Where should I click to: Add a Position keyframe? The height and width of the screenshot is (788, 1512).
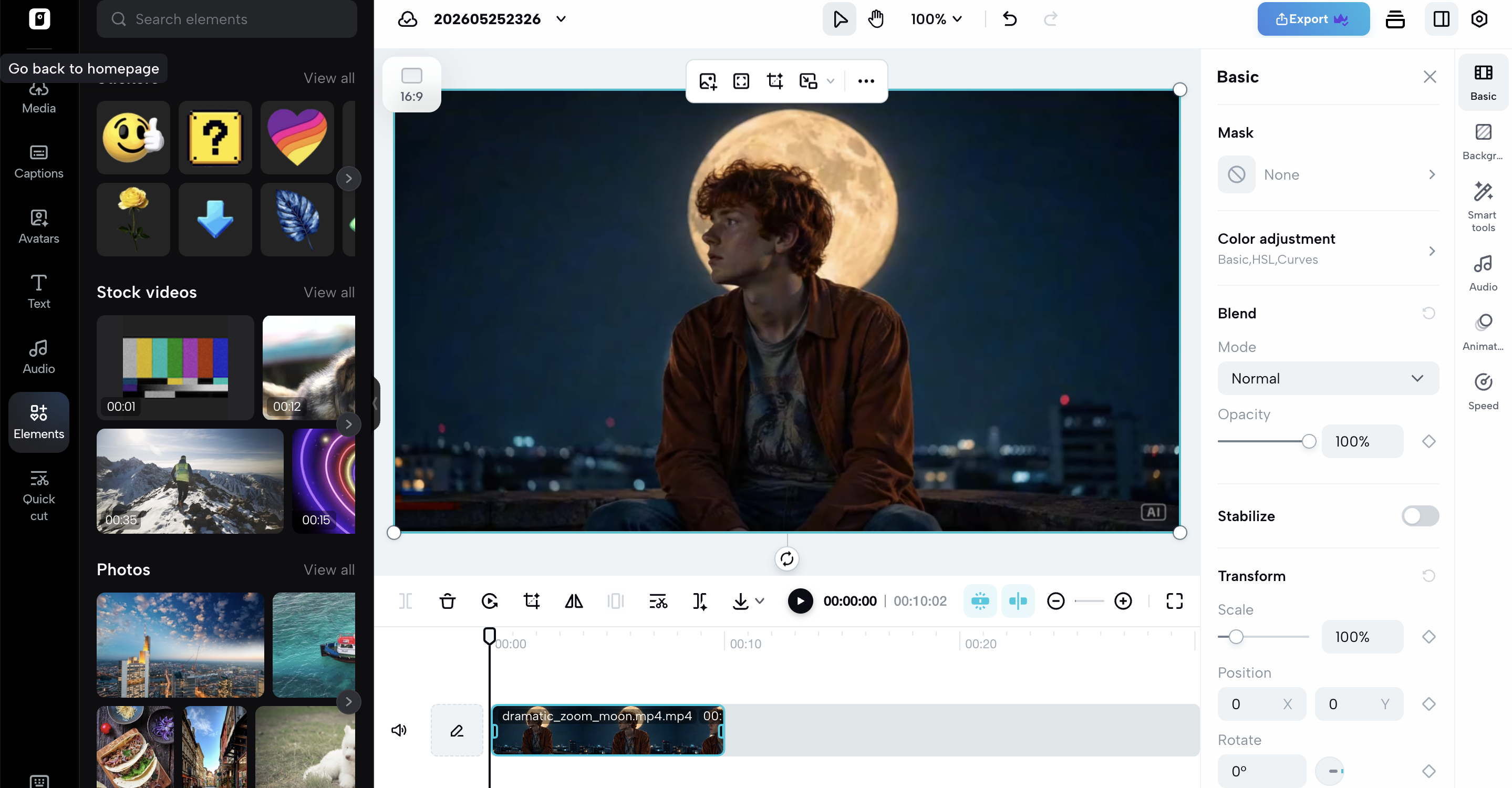click(1428, 704)
